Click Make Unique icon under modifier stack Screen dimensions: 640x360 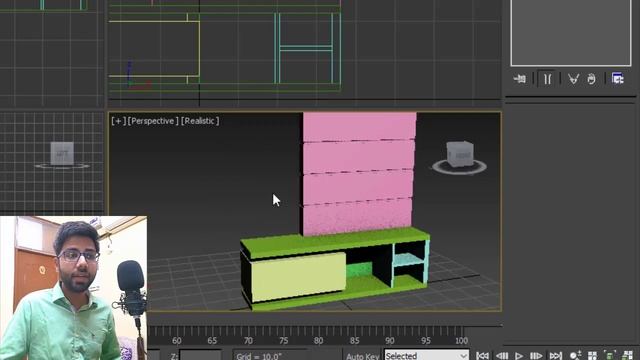pyautogui.click(x=573, y=78)
